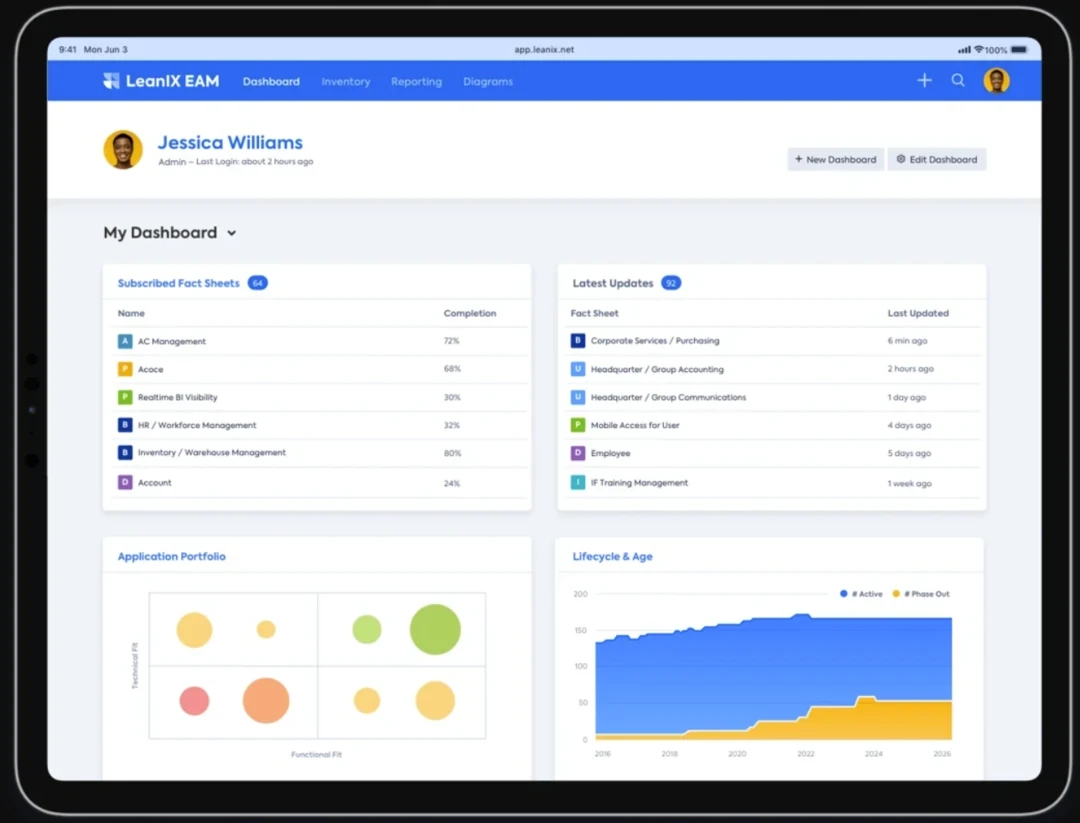Expand the My Dashboard dropdown chevron
This screenshot has width=1080, height=823.
(232, 233)
